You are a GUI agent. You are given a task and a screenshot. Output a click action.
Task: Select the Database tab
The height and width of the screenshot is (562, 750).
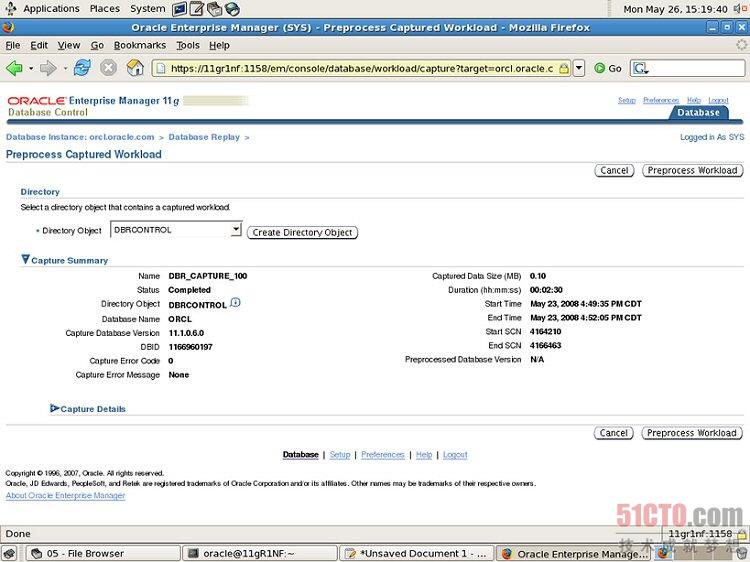[698, 113]
